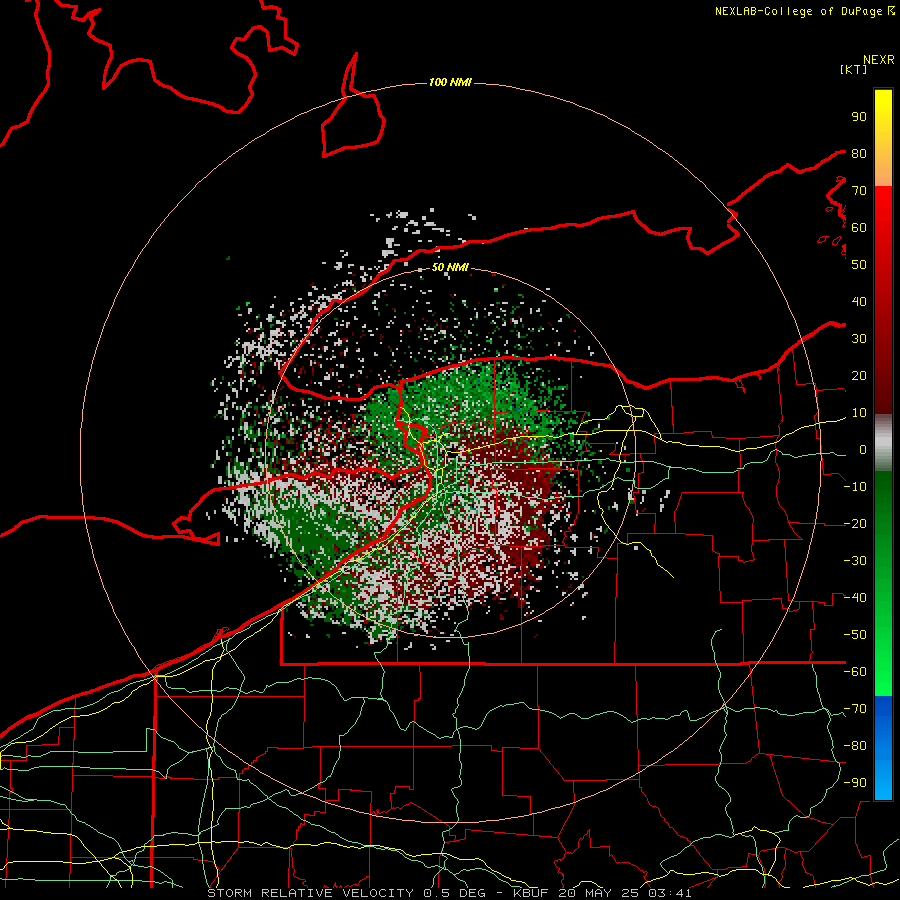Click the 0.5 DEG elevation label

[456, 893]
